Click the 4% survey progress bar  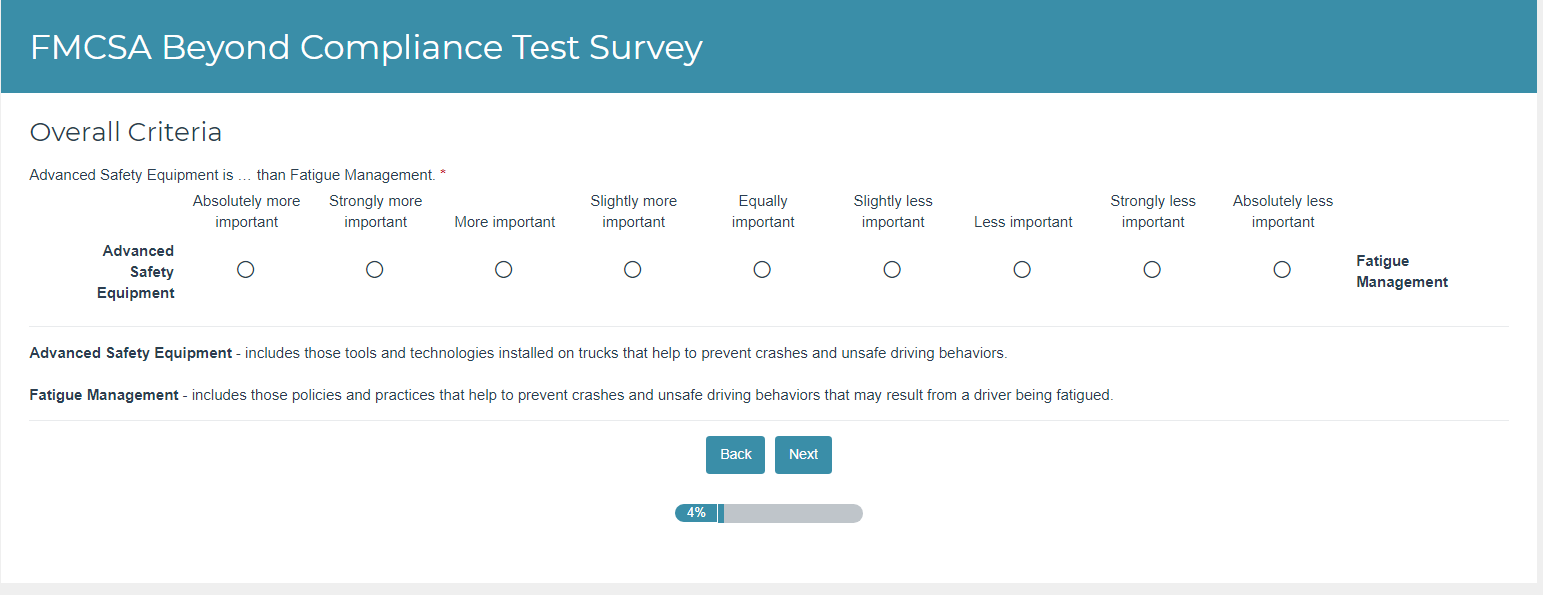768,513
